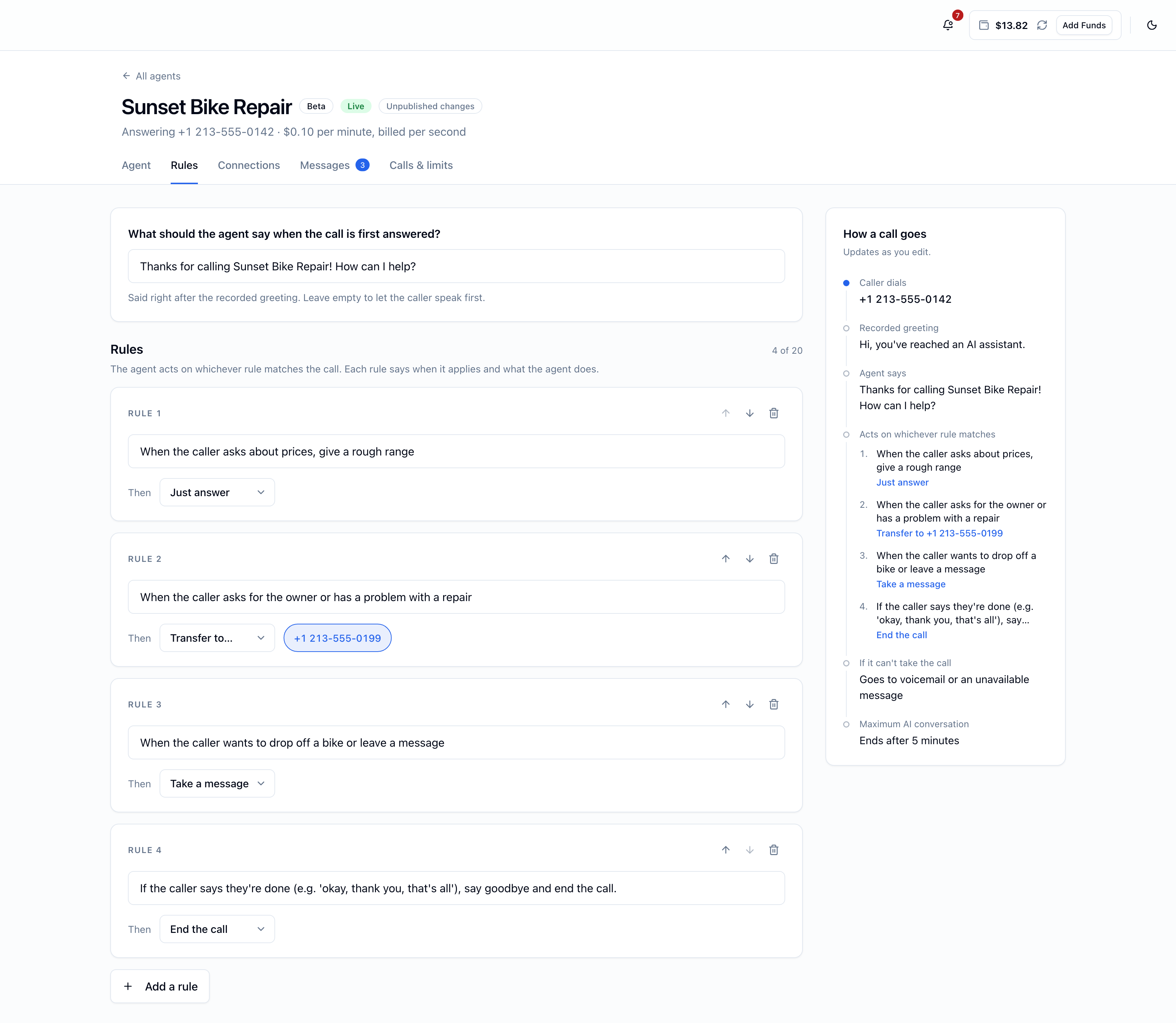Screen dimensions: 1176x1023
Task: Edit Rule 1 condition text field
Action: (456, 452)
